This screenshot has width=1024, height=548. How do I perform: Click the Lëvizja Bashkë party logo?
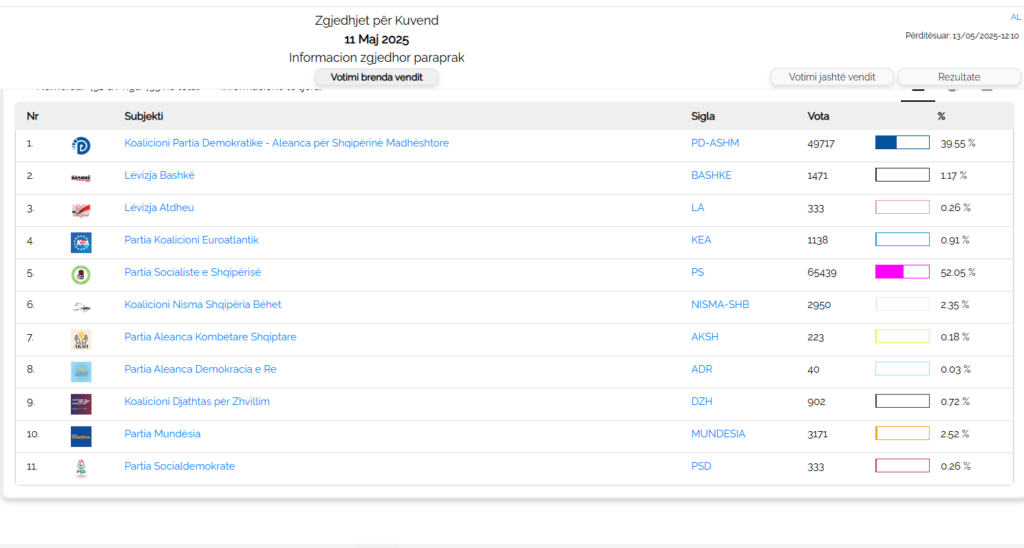pyautogui.click(x=81, y=177)
